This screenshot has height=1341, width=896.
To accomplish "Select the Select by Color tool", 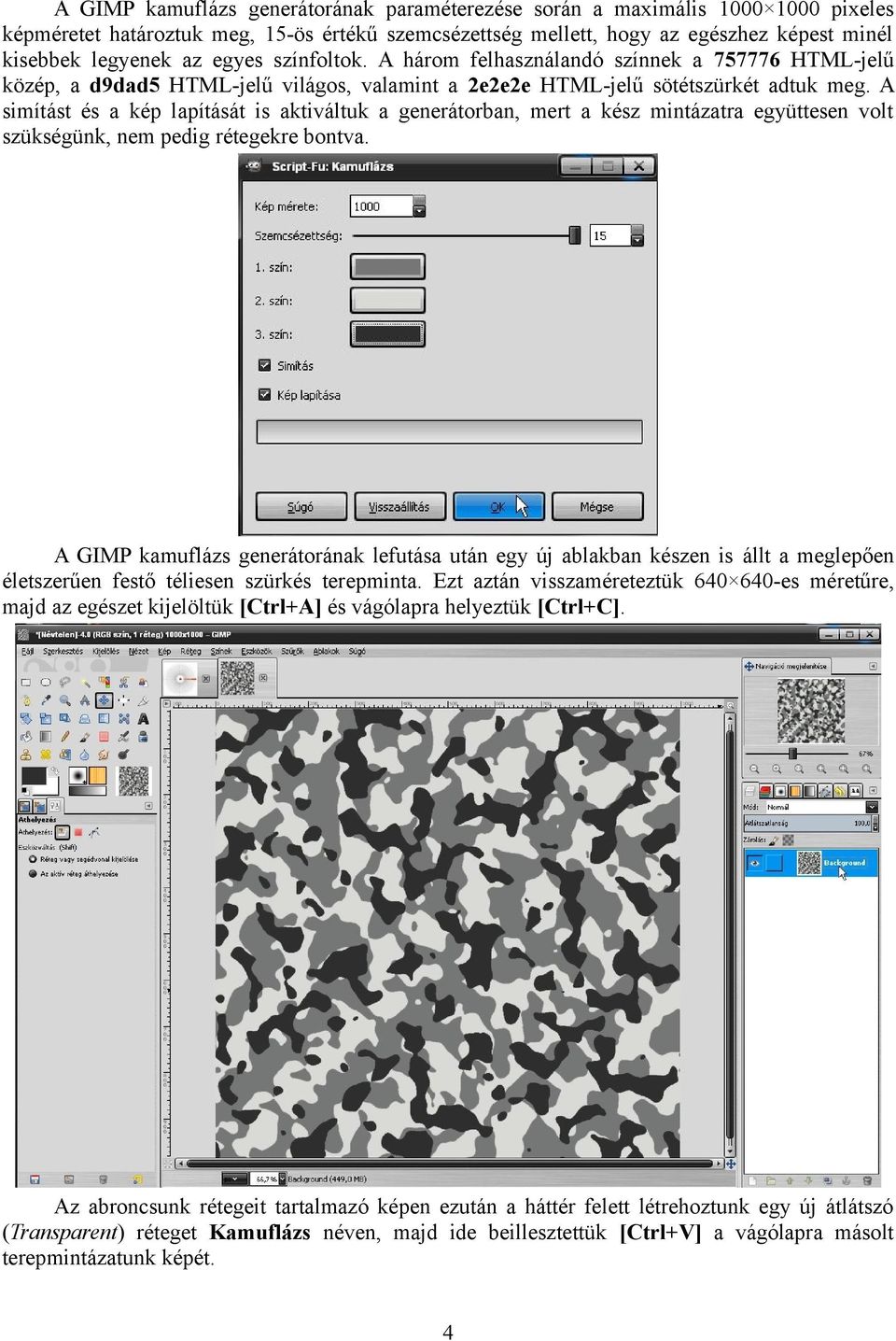I will click(x=105, y=683).
